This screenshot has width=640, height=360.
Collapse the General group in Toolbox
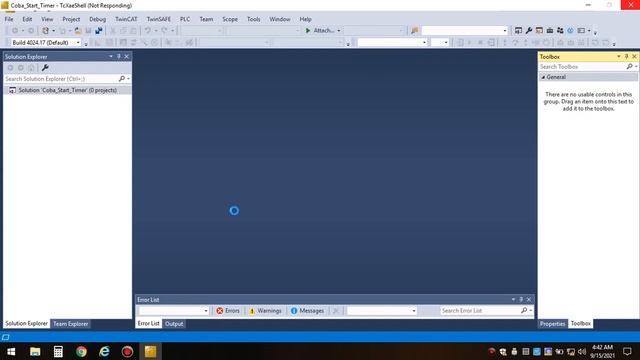(543, 77)
